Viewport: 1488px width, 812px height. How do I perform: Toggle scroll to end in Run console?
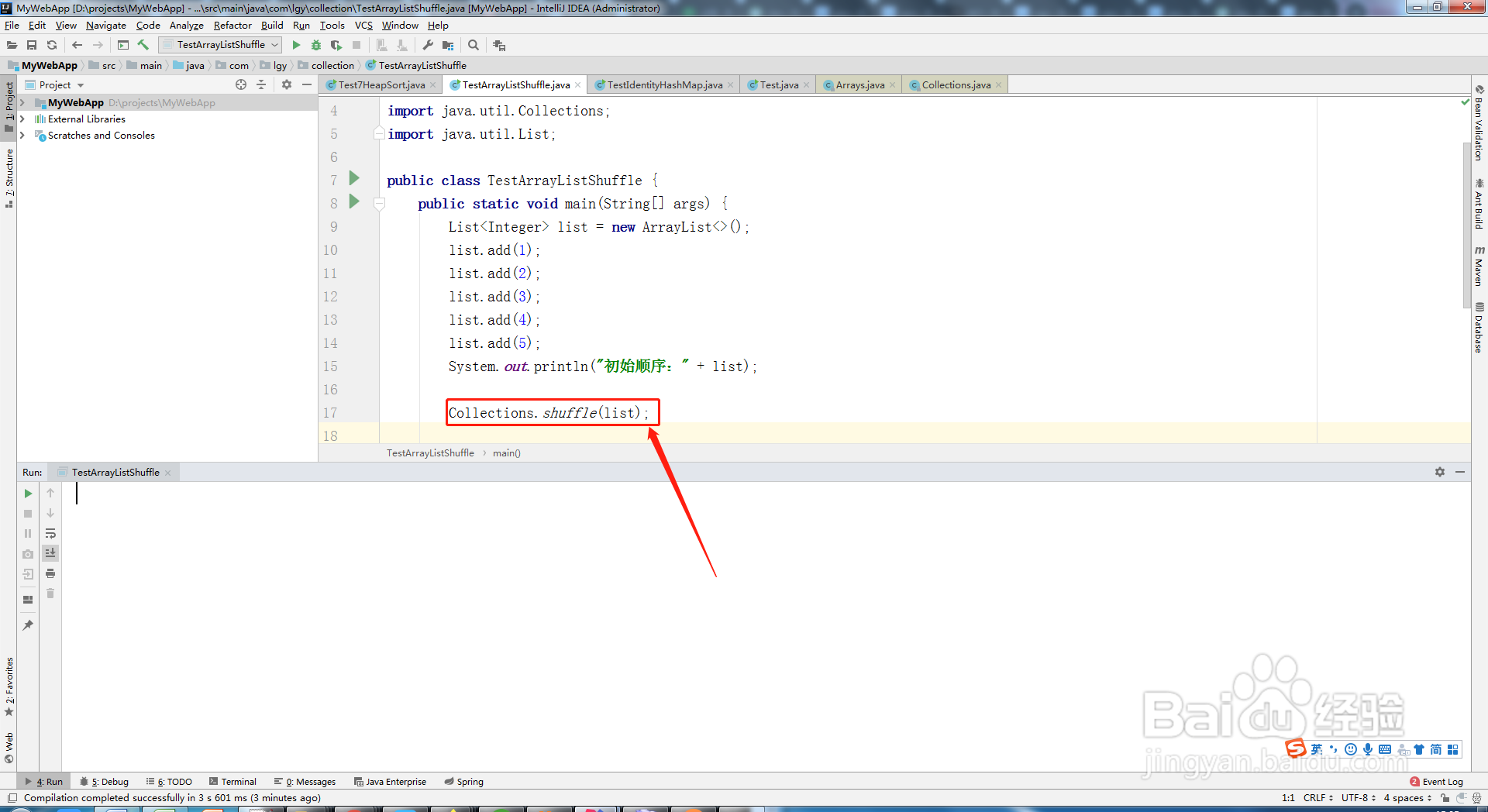[50, 553]
